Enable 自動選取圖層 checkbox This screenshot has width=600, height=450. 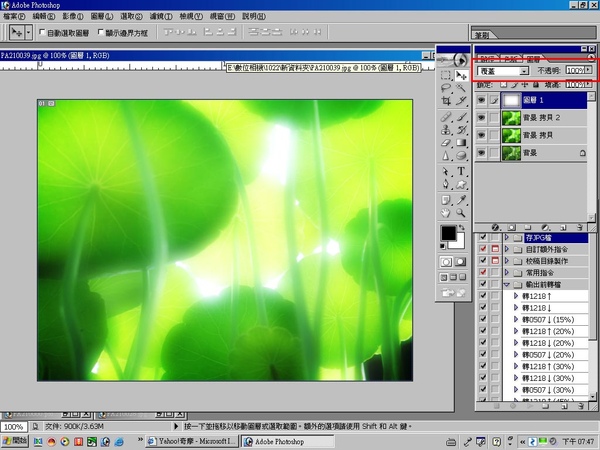(42, 33)
